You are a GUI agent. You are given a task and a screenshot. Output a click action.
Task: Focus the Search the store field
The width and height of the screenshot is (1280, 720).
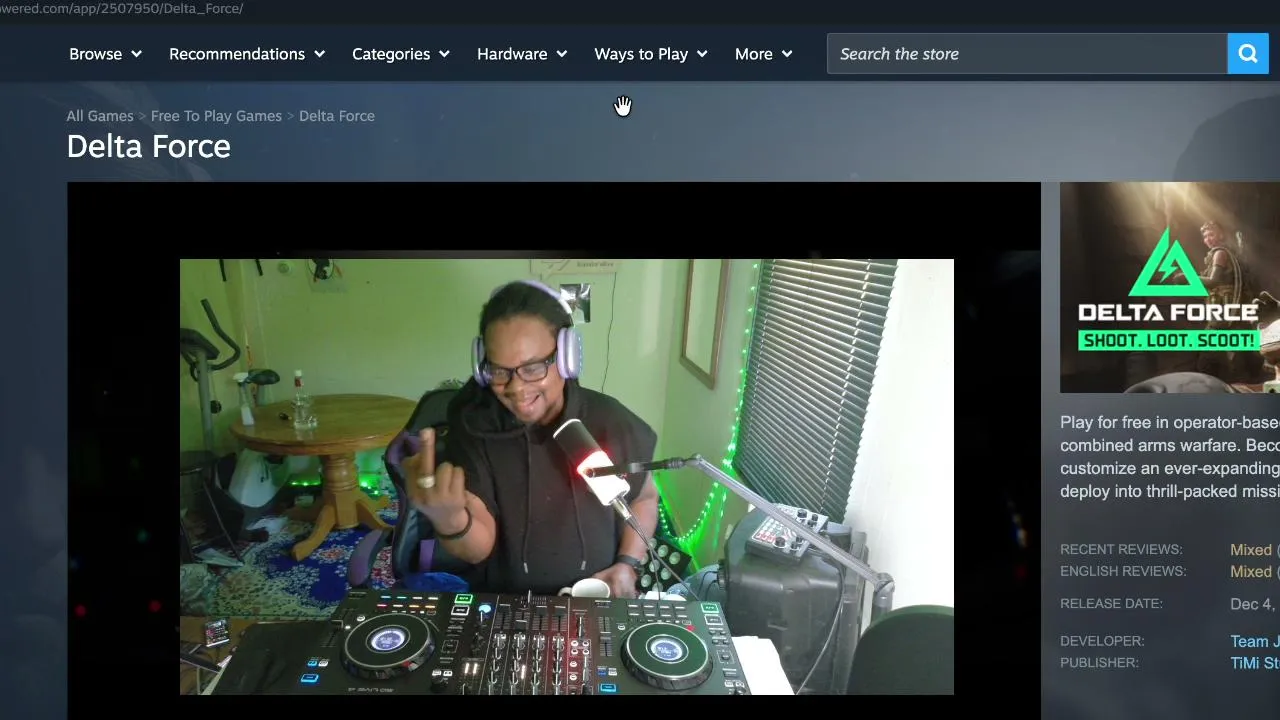click(x=1027, y=54)
